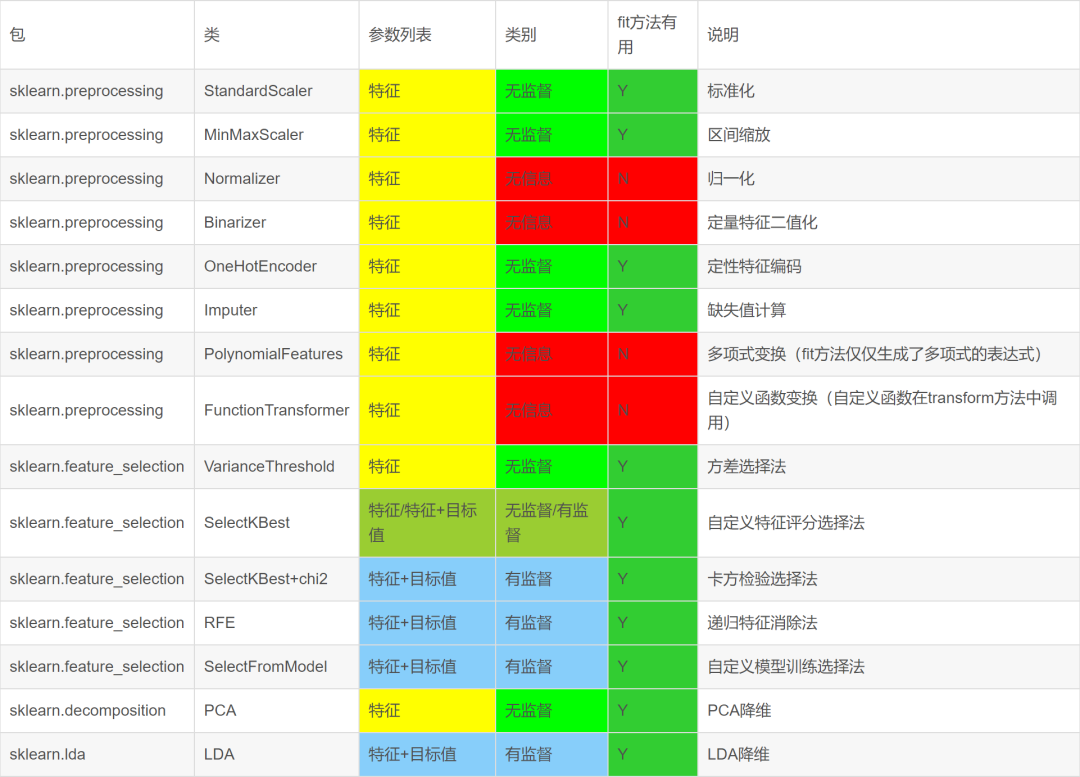Click 'sklearn.preprocessing' in the Imputer row
Image resolution: width=1080 pixels, height=777 pixels.
pyautogui.click(x=97, y=310)
